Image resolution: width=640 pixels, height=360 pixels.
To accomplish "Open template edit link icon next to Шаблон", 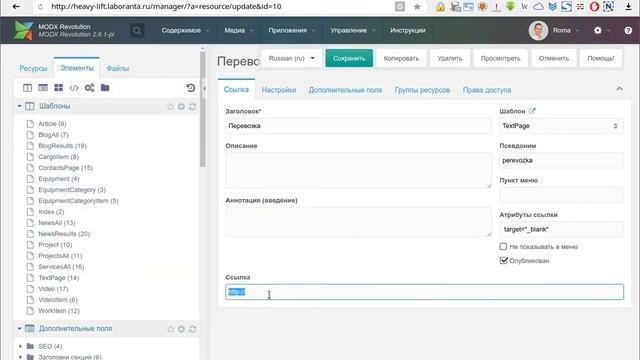I will click(532, 111).
